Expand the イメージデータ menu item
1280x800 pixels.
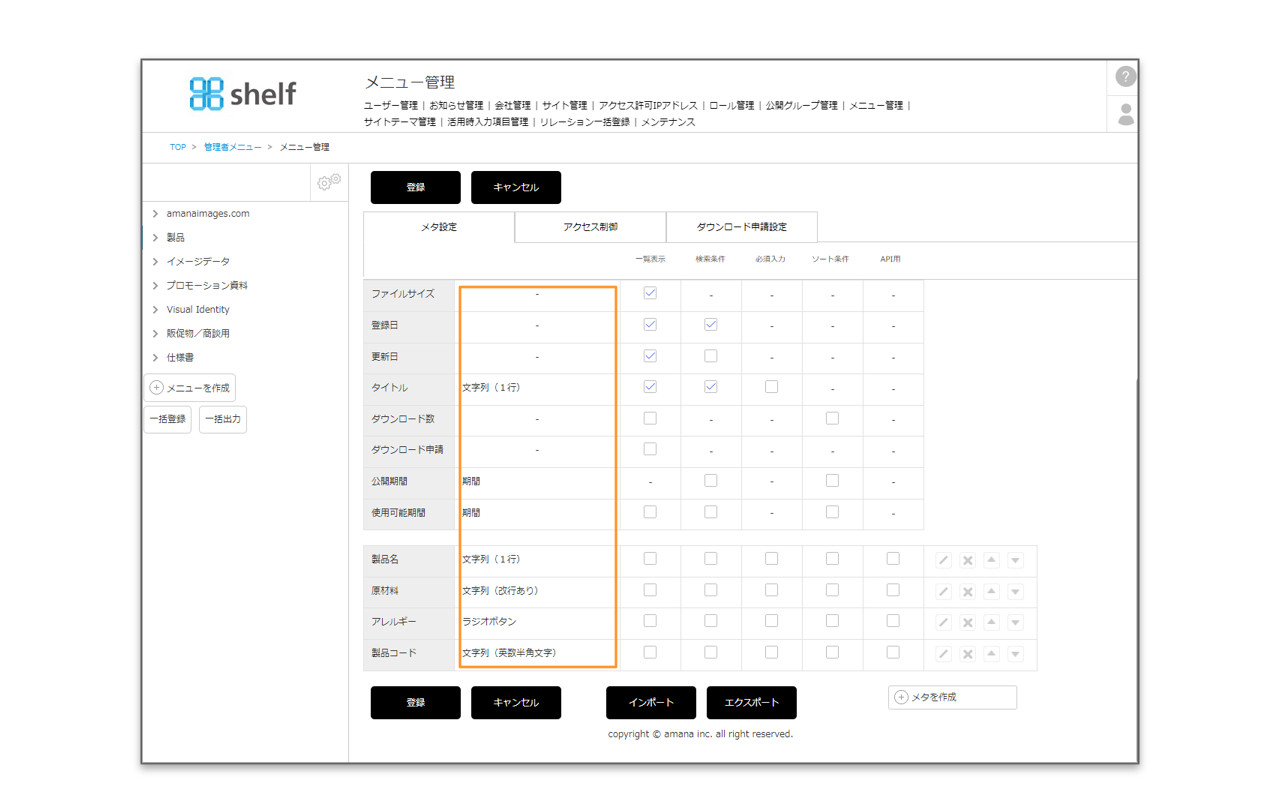click(x=156, y=261)
